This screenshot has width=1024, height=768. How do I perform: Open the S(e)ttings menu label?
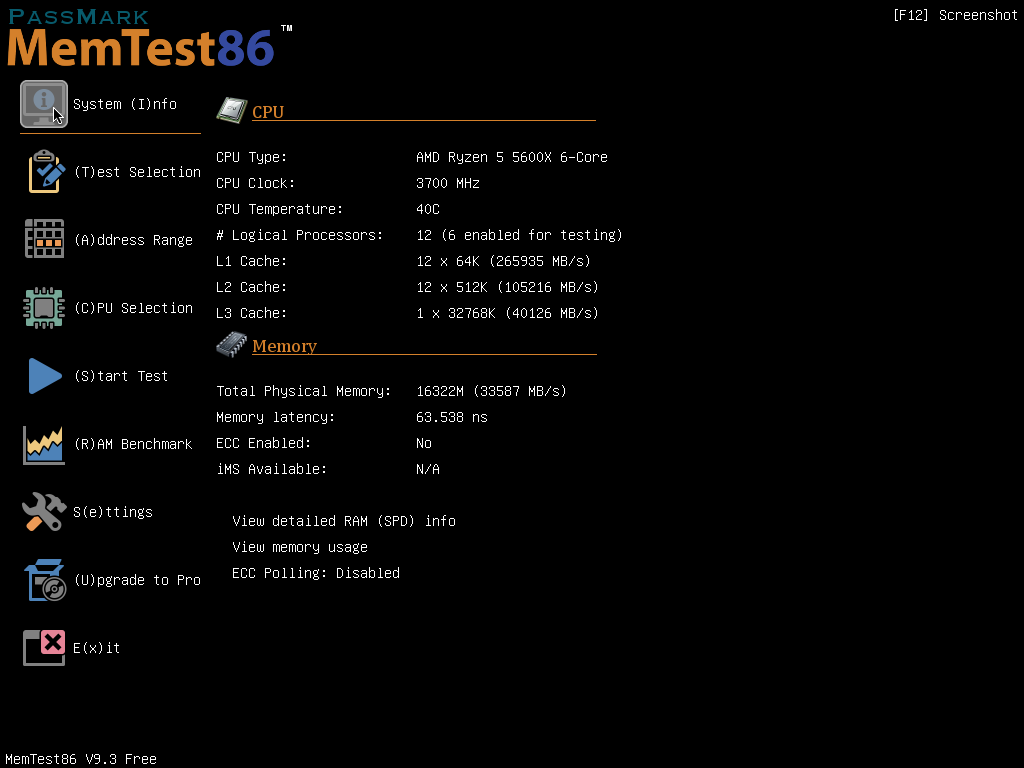(113, 512)
